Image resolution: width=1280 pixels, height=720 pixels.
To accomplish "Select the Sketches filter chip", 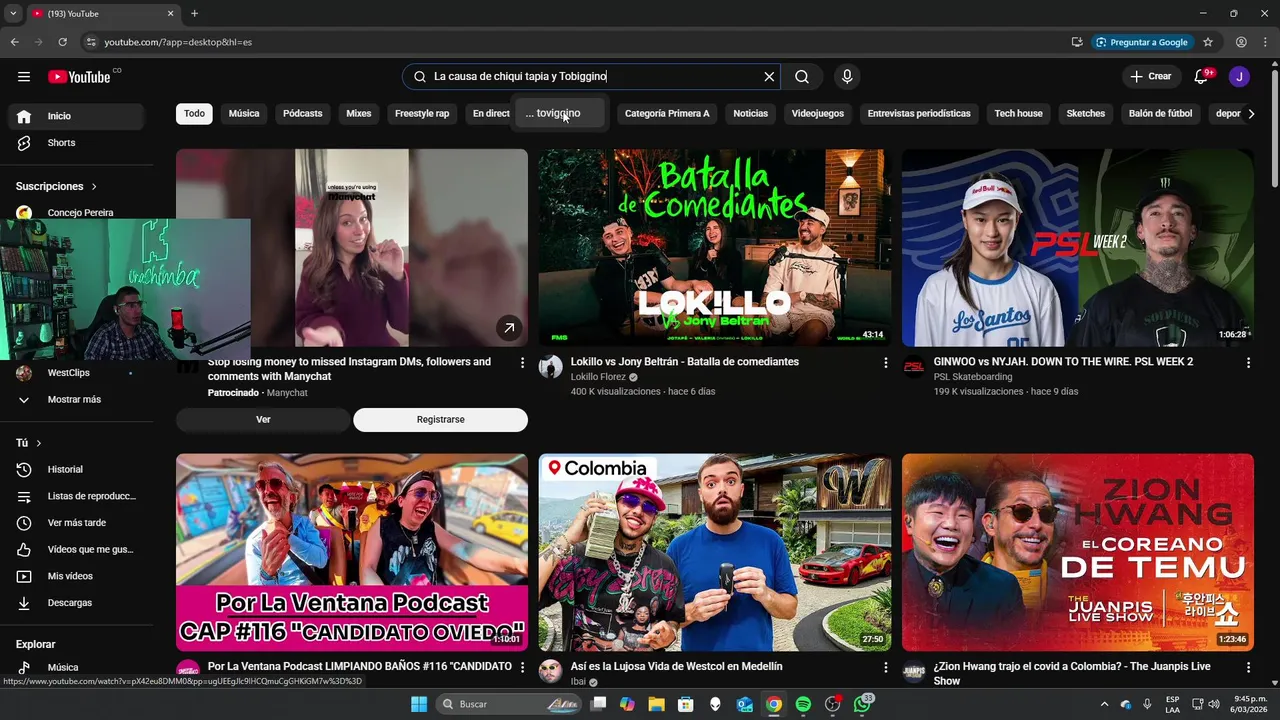I will (1085, 114).
